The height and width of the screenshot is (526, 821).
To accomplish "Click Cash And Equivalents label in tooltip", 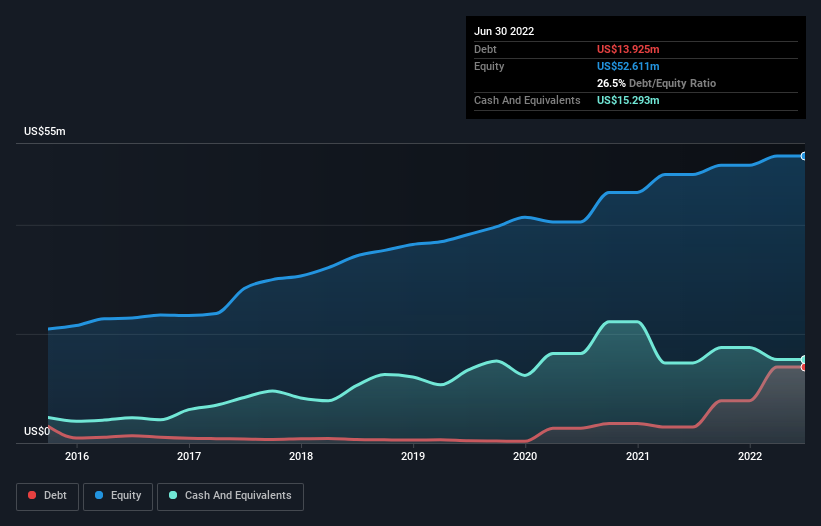I will coord(527,100).
